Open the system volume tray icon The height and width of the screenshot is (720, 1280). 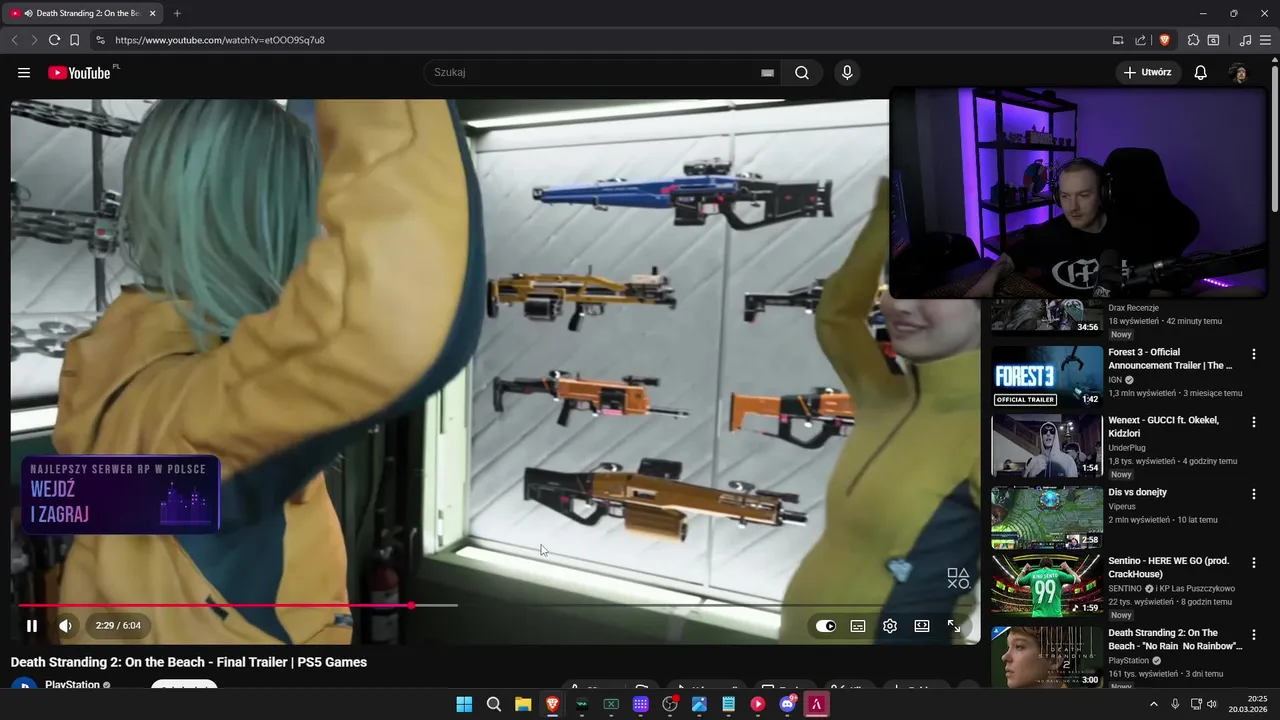tap(1212, 704)
